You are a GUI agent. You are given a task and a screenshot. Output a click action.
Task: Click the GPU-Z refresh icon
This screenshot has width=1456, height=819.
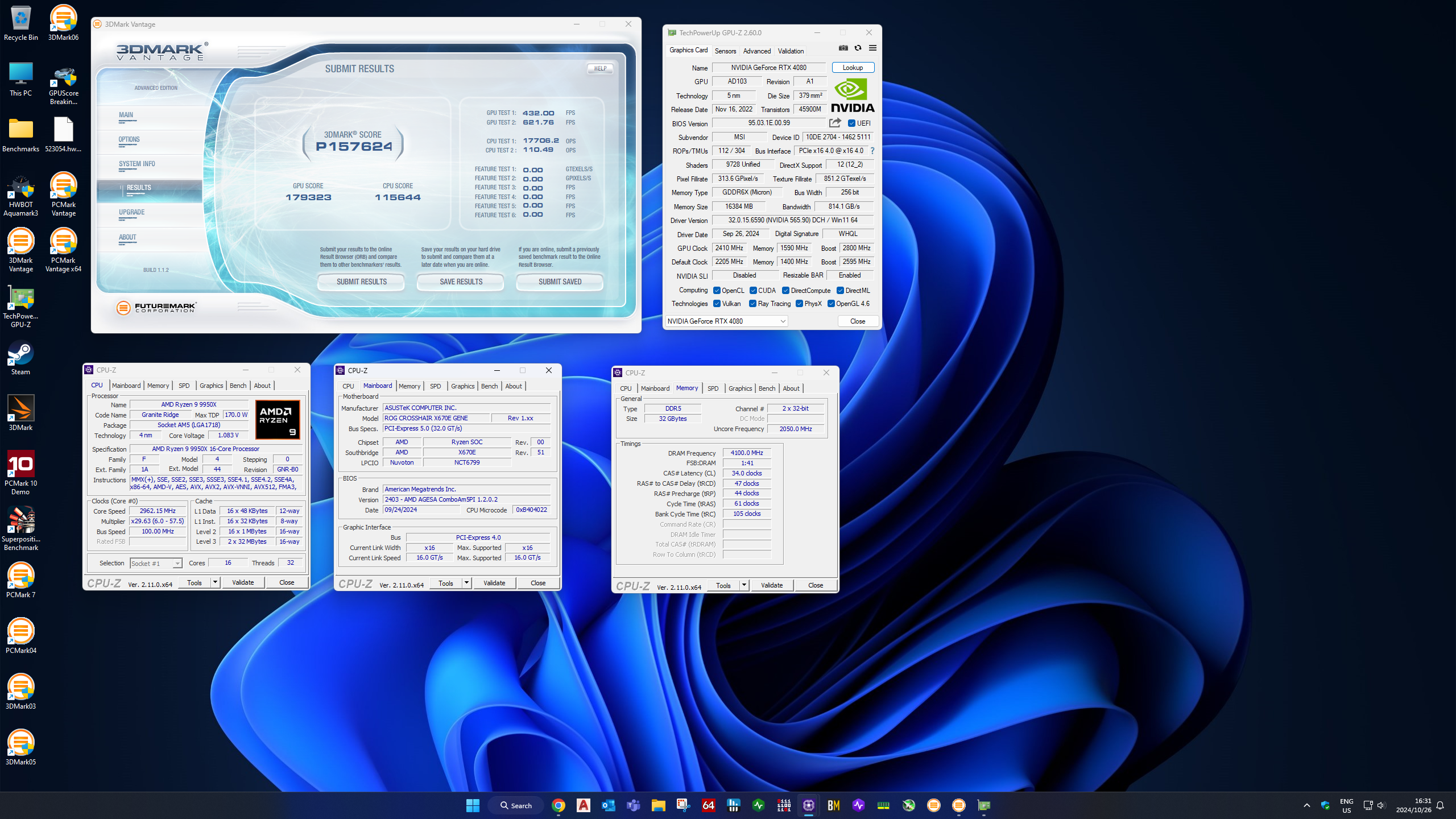coord(858,48)
